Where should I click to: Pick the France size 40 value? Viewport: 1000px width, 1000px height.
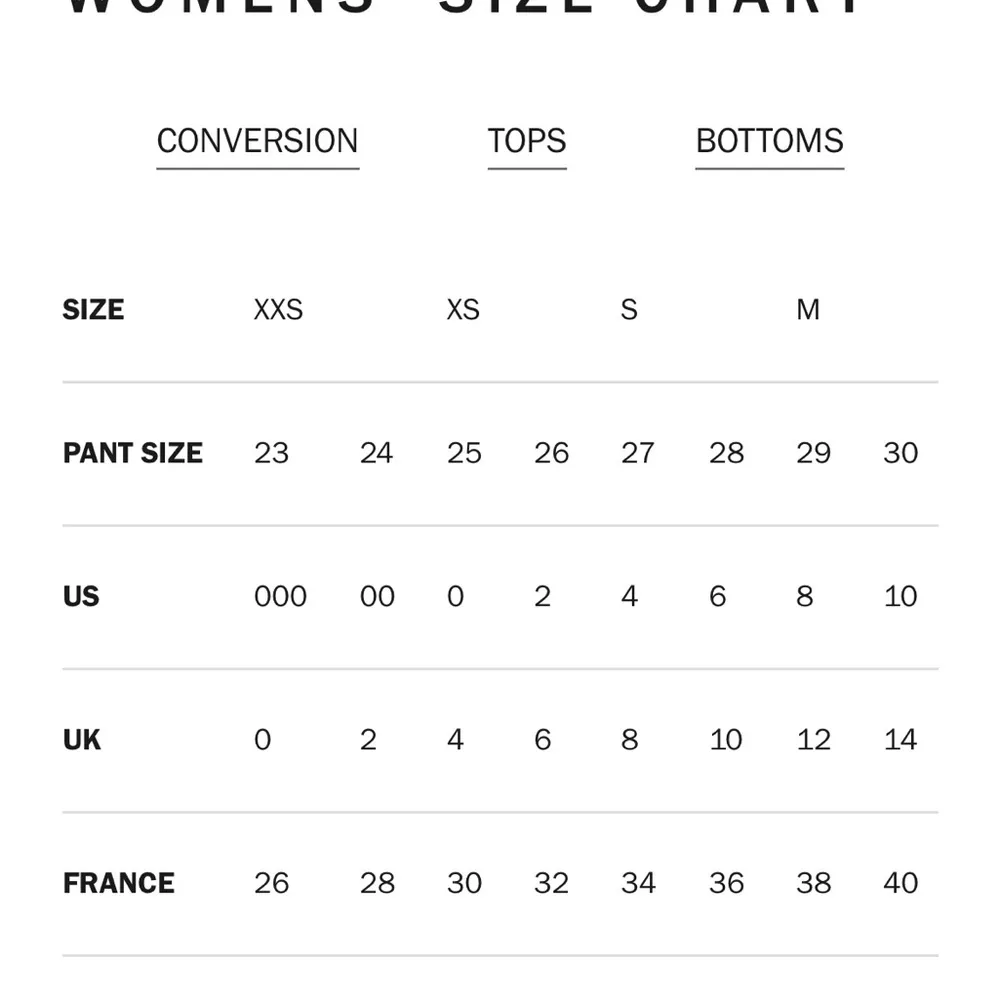pyautogui.click(x=901, y=883)
